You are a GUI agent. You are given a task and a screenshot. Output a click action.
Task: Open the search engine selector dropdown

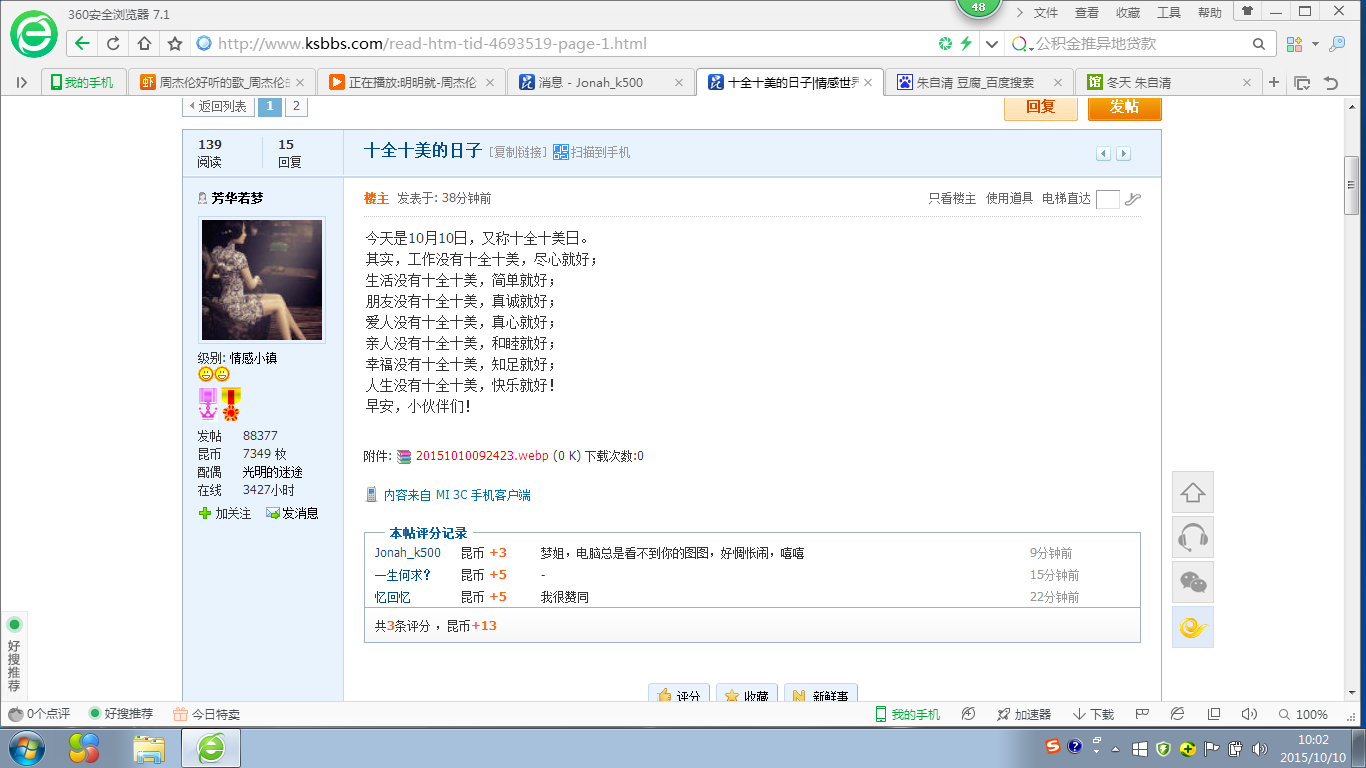[x=1022, y=44]
